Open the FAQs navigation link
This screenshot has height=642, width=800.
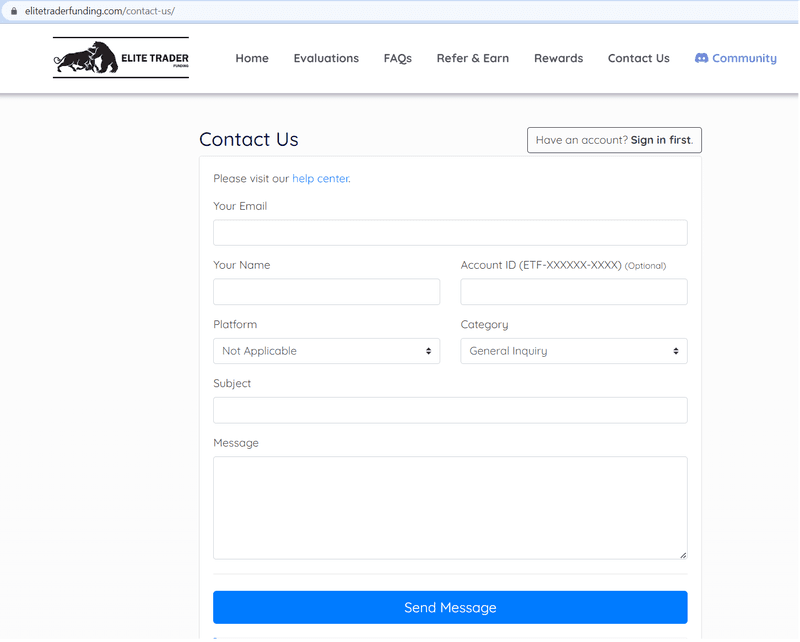pos(397,58)
